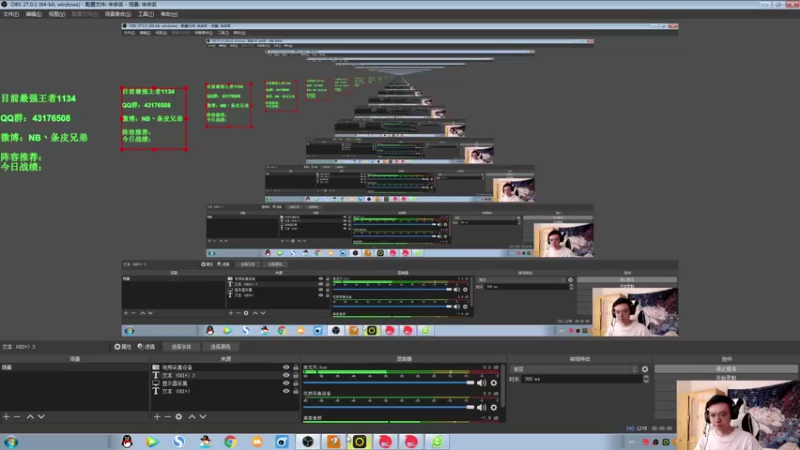Move selected source up in list
Viewport: 800px width, 450px height.
click(192, 417)
